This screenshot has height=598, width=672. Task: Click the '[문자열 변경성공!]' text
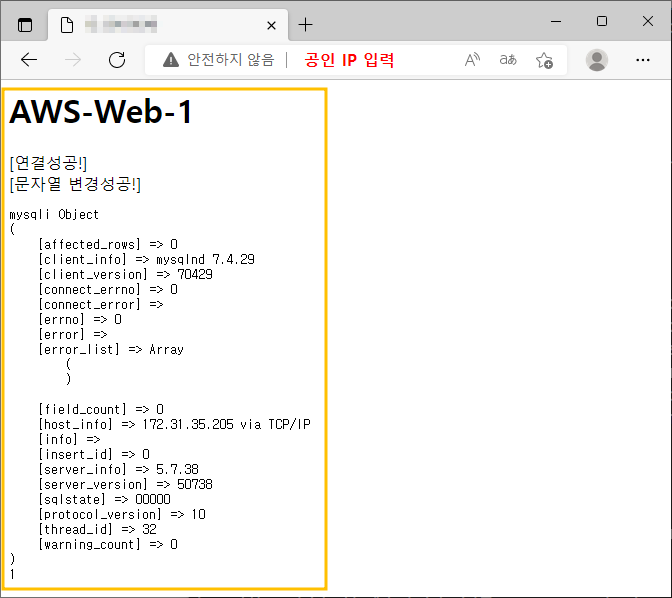75,184
